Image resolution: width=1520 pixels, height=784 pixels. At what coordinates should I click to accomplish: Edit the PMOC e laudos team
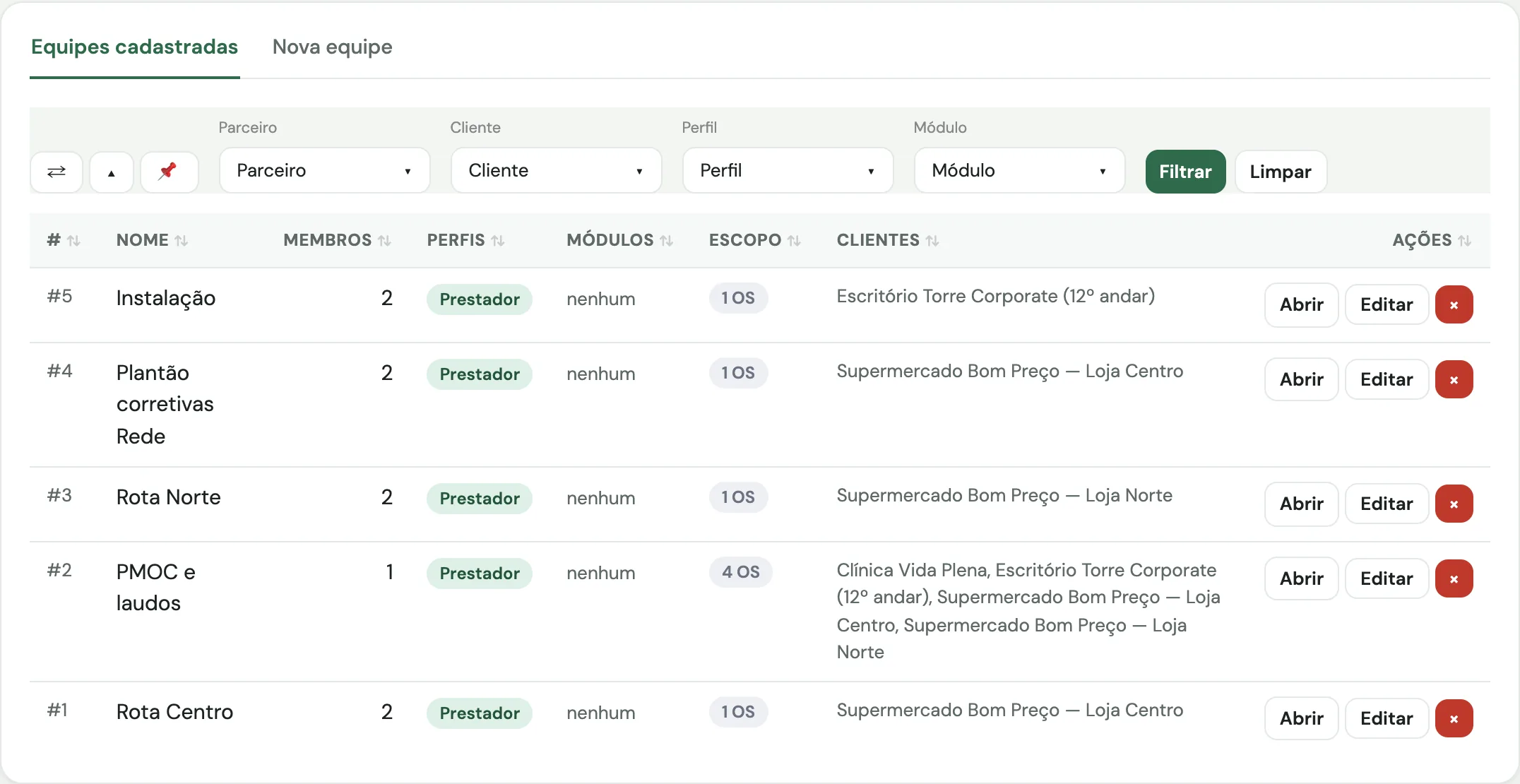pyautogui.click(x=1387, y=578)
